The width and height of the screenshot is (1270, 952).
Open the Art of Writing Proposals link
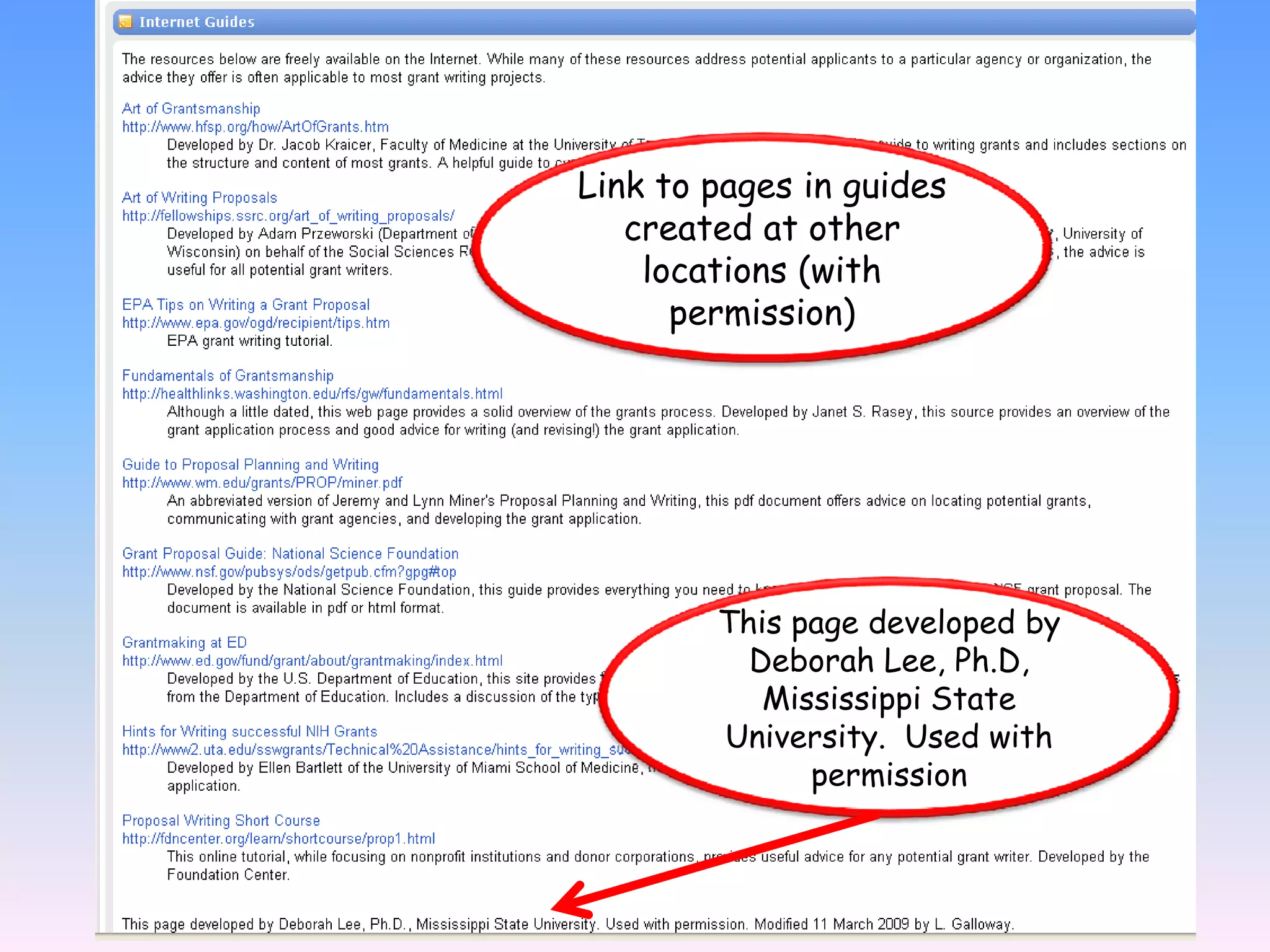(x=199, y=198)
